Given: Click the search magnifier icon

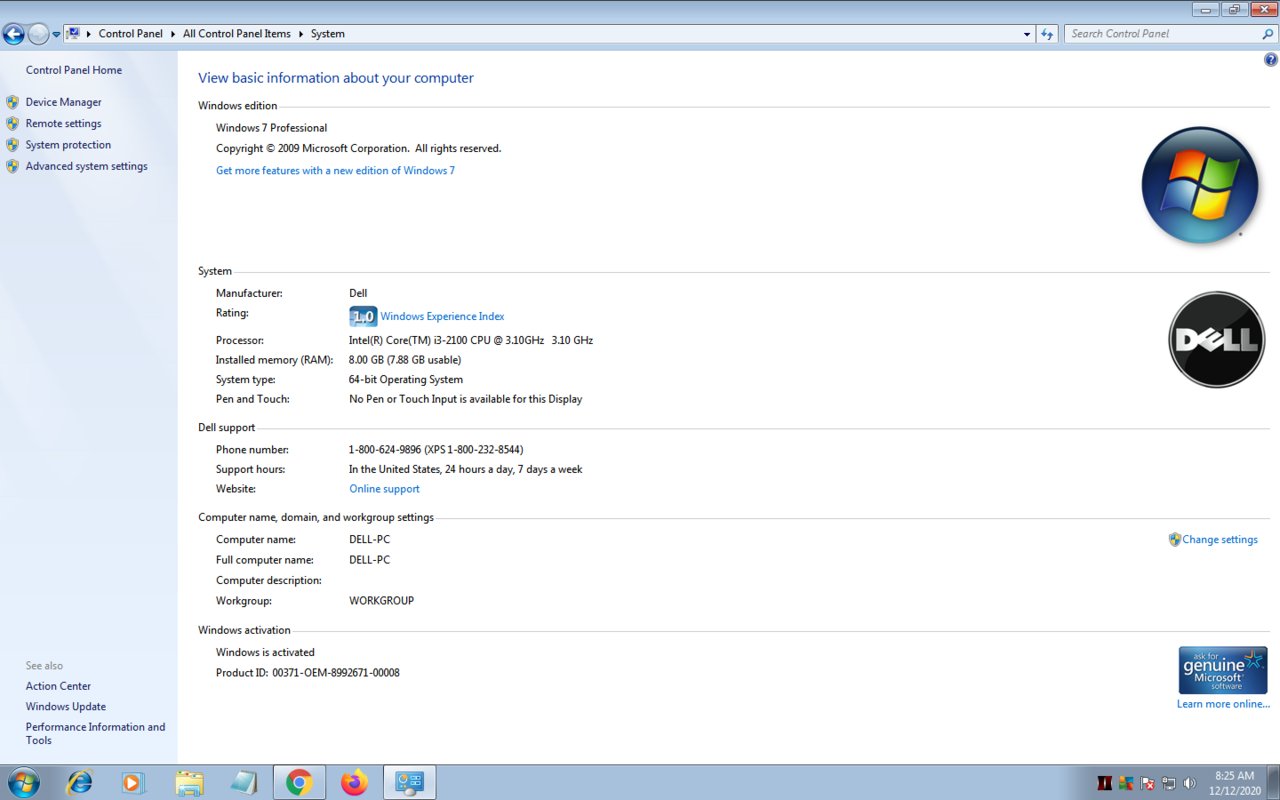Looking at the screenshot, I should [x=1268, y=34].
